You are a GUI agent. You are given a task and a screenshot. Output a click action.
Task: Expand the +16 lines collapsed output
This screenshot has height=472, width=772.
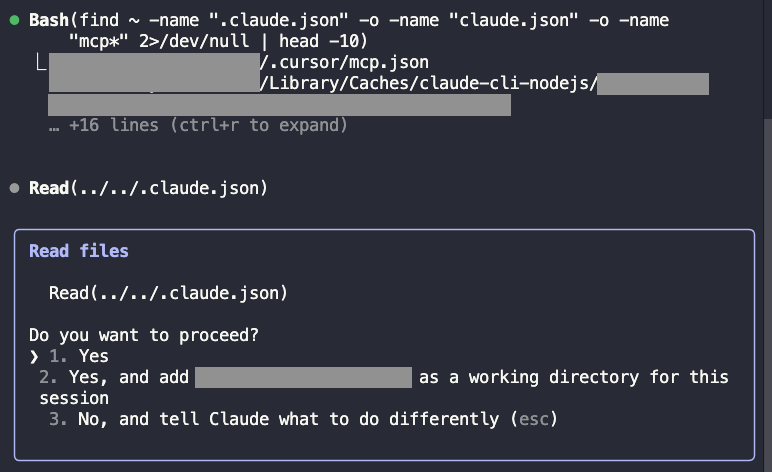(198, 125)
